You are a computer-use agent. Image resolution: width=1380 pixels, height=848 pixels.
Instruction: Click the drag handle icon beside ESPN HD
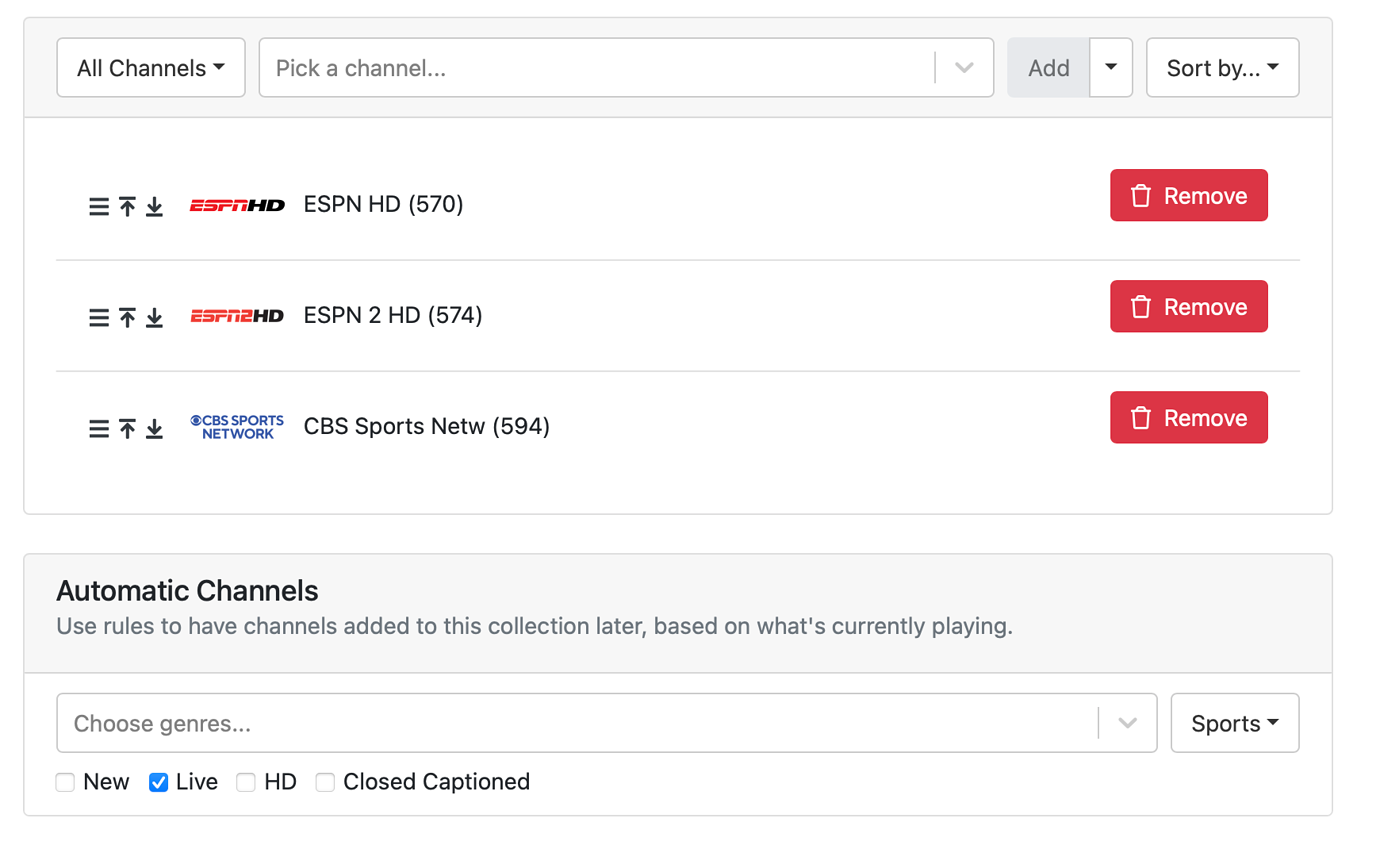(x=97, y=206)
